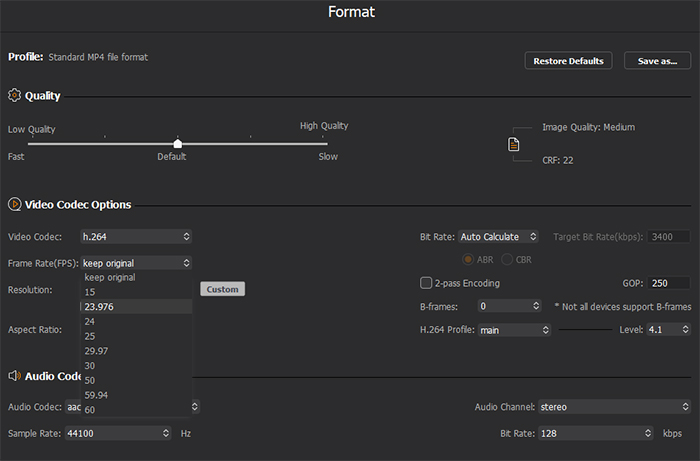Viewport: 700px width, 461px height.
Task: Select the ABR radio button
Action: click(x=467, y=259)
